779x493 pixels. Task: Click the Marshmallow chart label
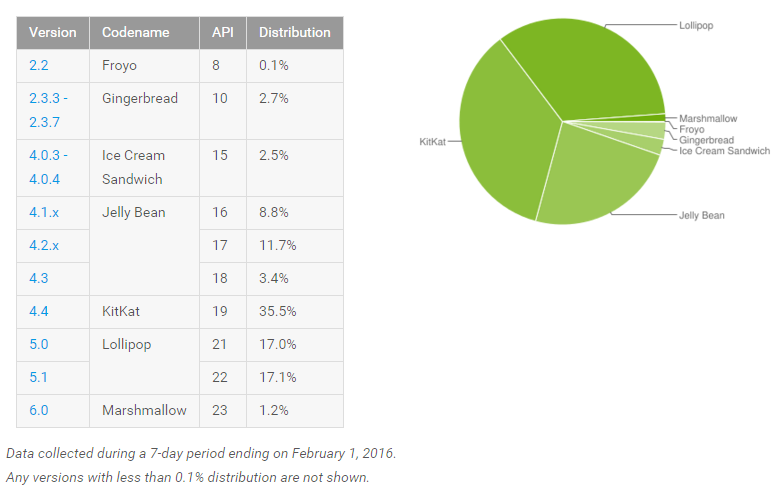708,118
